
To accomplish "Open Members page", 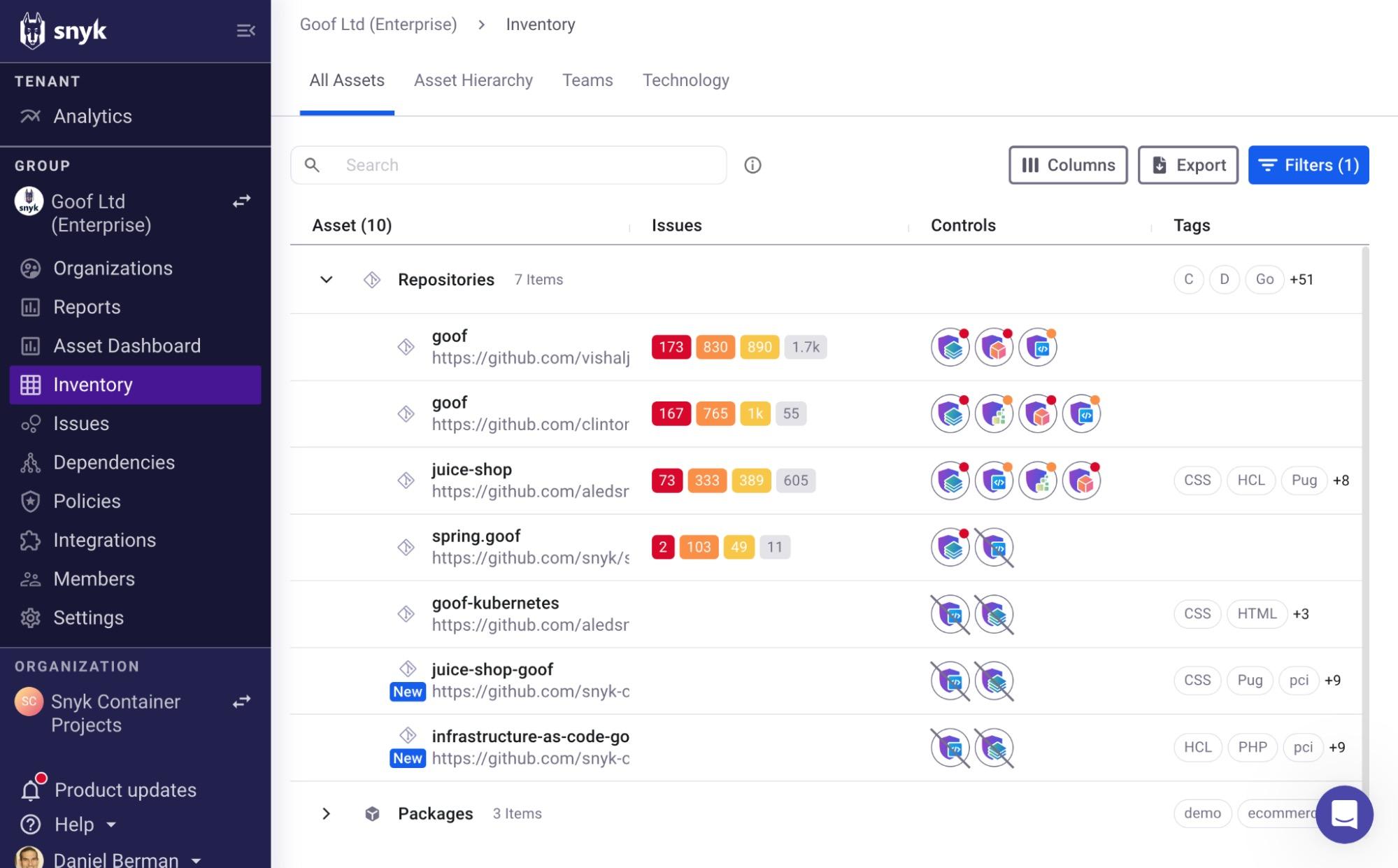I will 94,578.
